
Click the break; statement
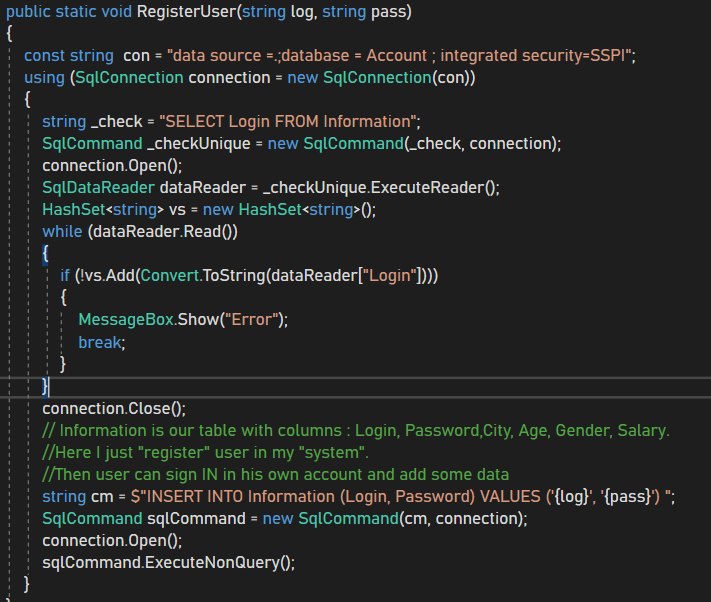pyautogui.click(x=102, y=342)
